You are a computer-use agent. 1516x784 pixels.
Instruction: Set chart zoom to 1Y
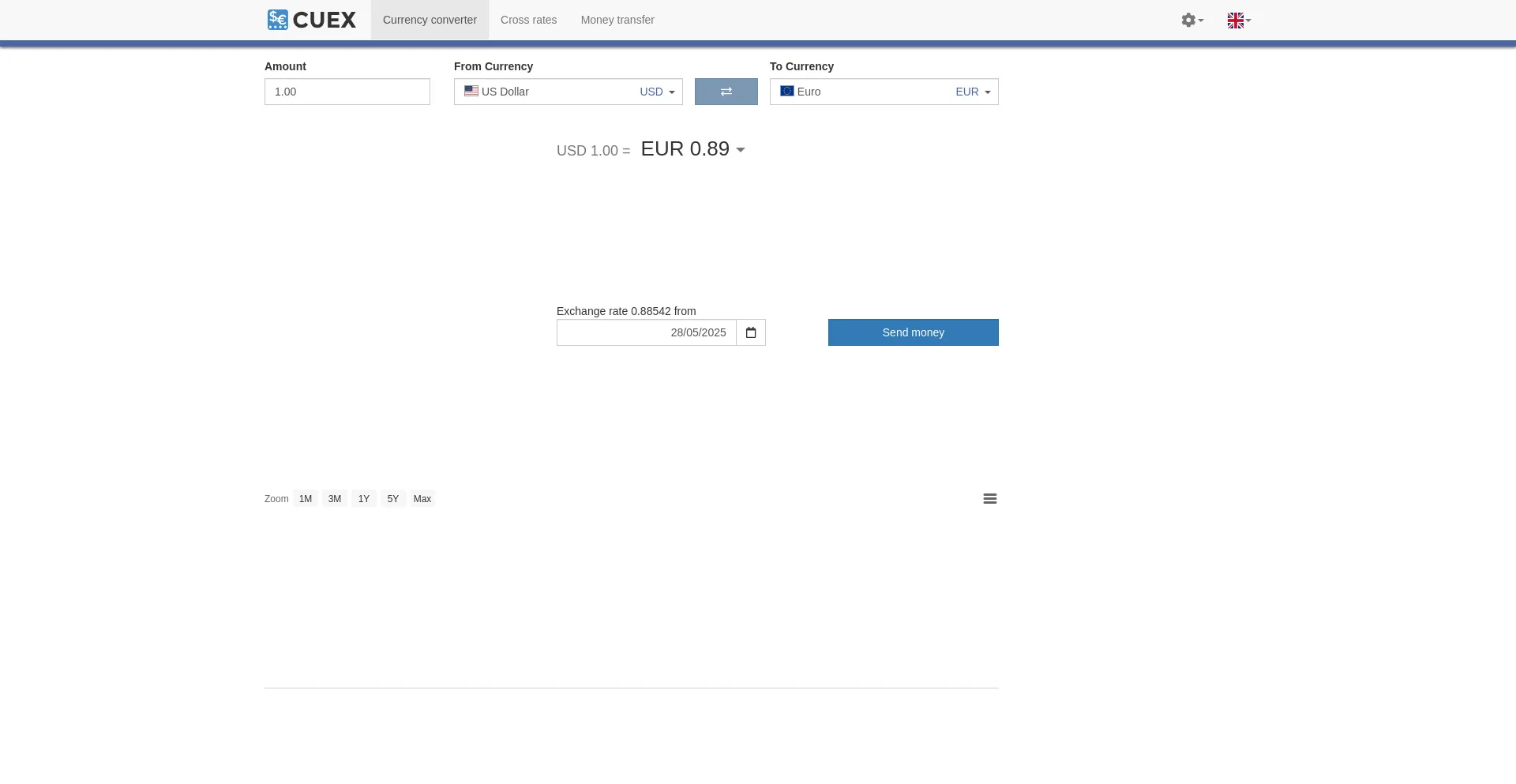pos(364,499)
